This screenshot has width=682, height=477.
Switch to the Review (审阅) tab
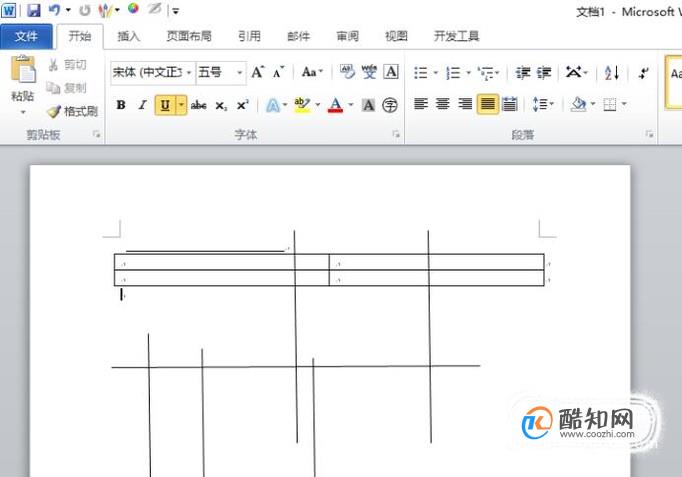tap(348, 36)
